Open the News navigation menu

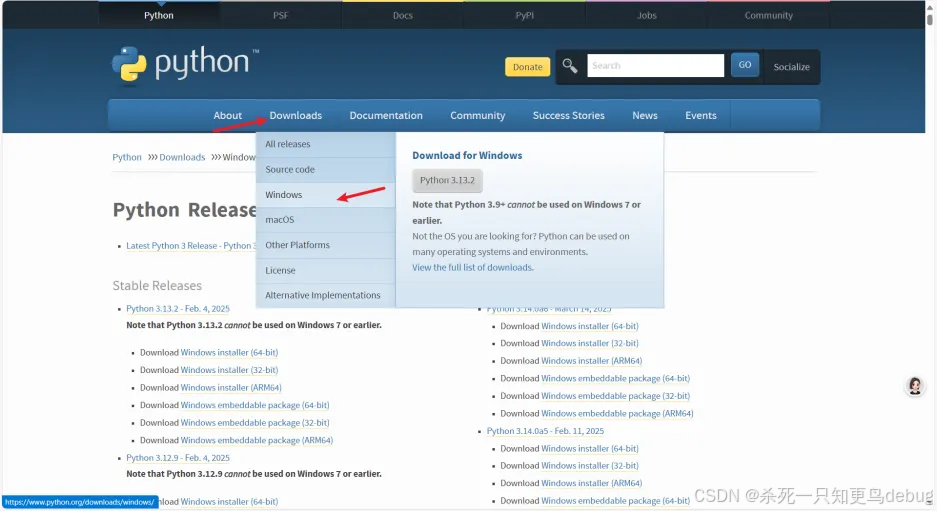tap(645, 115)
